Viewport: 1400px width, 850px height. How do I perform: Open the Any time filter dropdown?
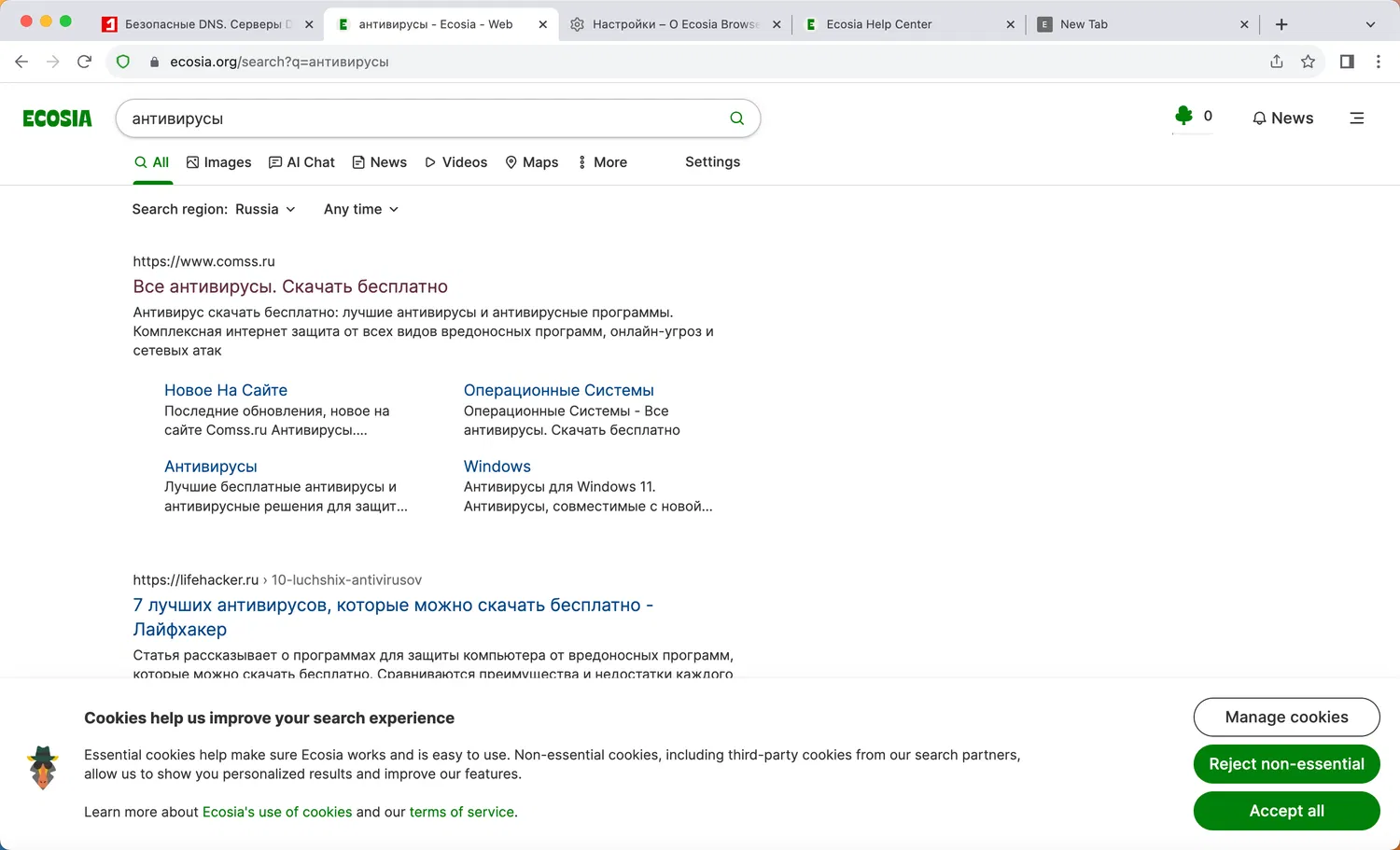(361, 209)
